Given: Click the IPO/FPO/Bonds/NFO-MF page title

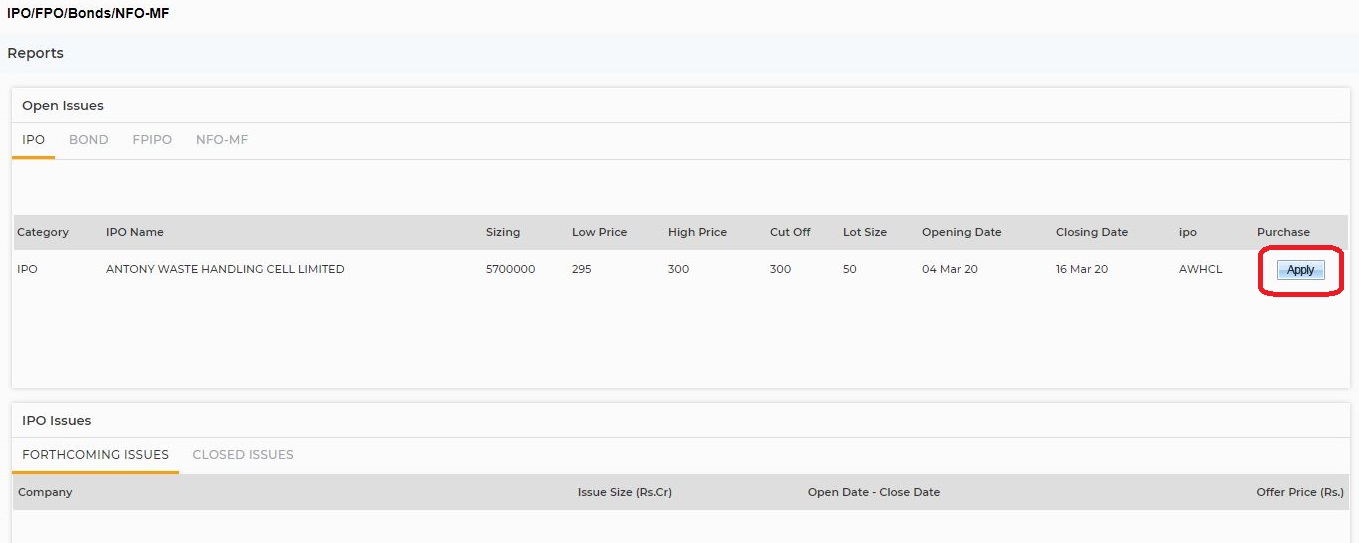Looking at the screenshot, I should coord(88,13).
